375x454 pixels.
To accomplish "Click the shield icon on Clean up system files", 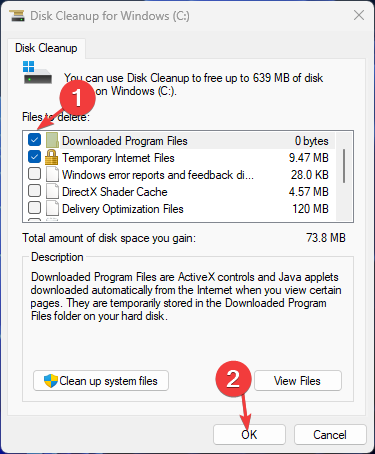I will pos(51,381).
